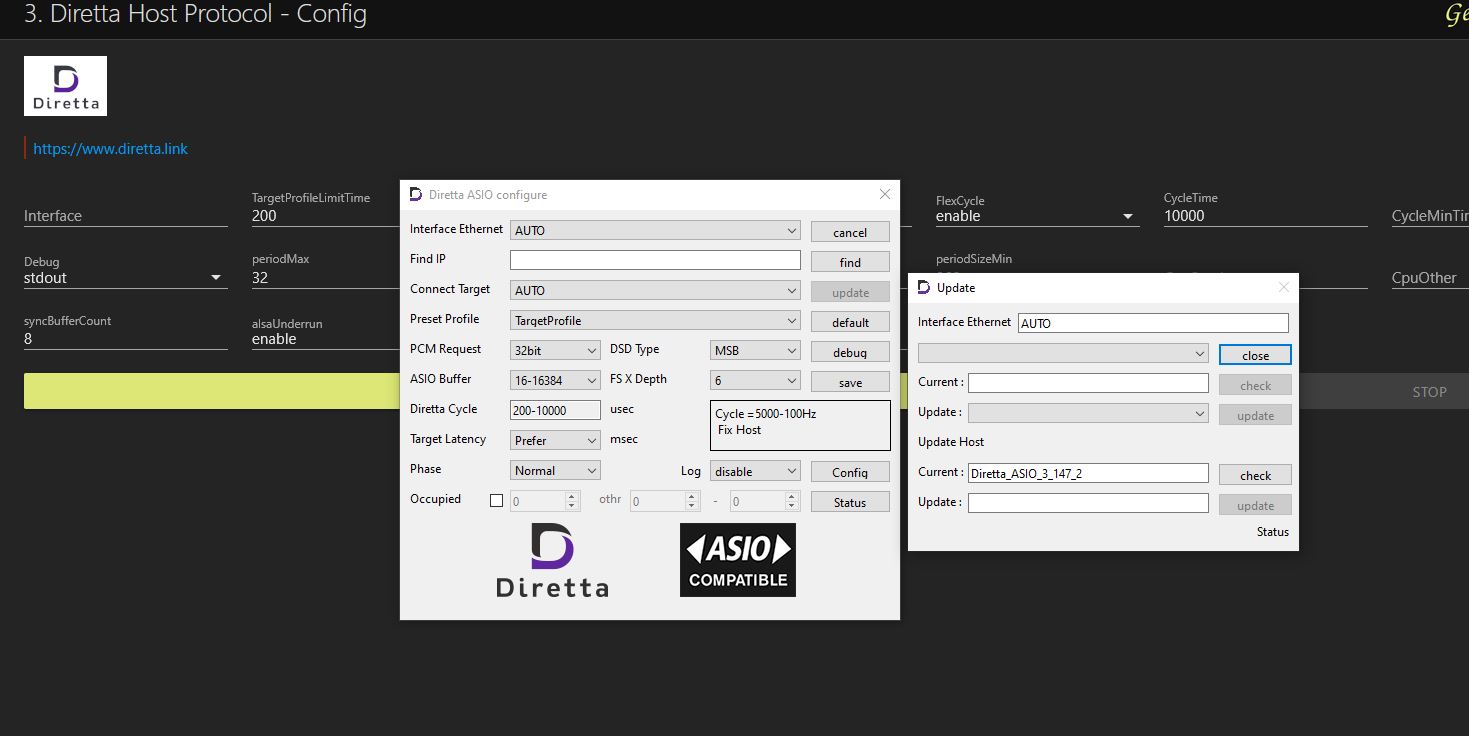Click the STOP button on the page
1469x736 pixels.
tap(1429, 392)
